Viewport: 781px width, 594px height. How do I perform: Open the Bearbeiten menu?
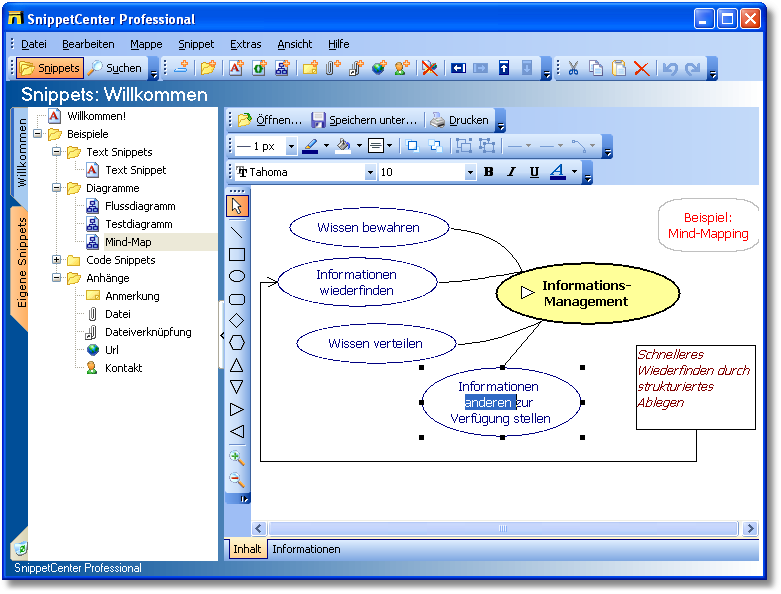[x=88, y=44]
